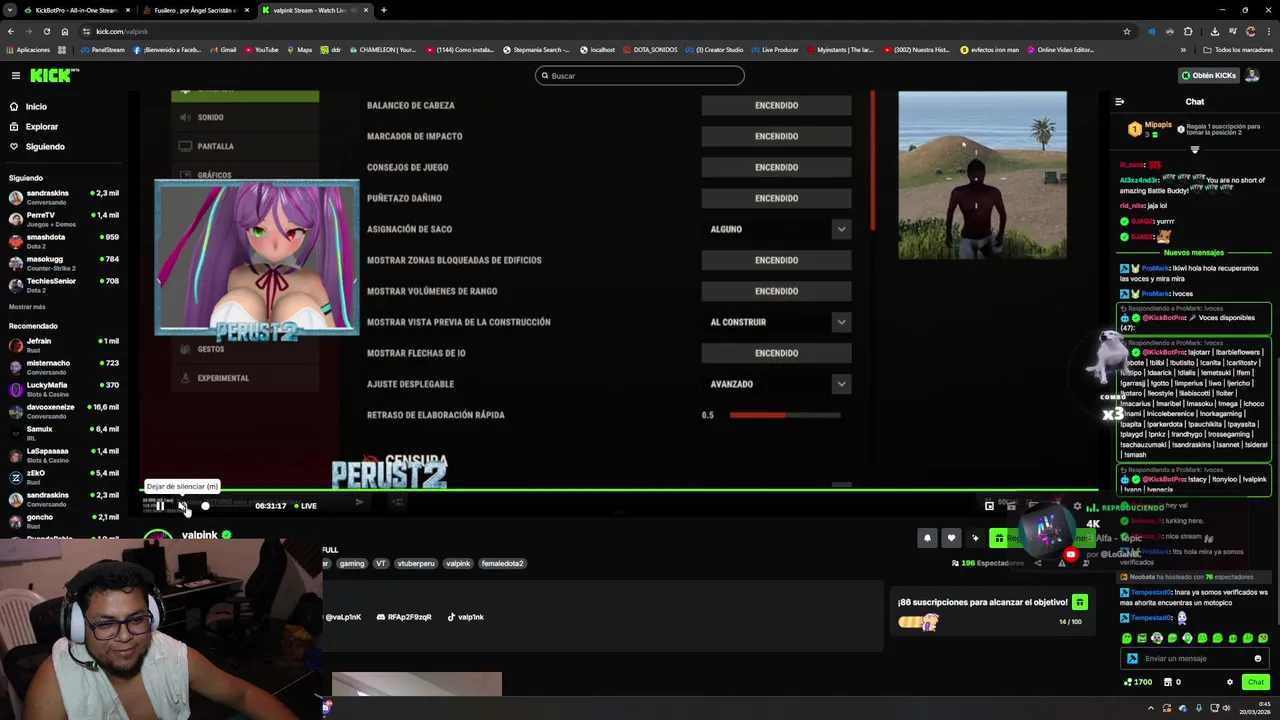Open the Todos los marcadores folder
The width and height of the screenshot is (1280, 720).
click(1238, 50)
